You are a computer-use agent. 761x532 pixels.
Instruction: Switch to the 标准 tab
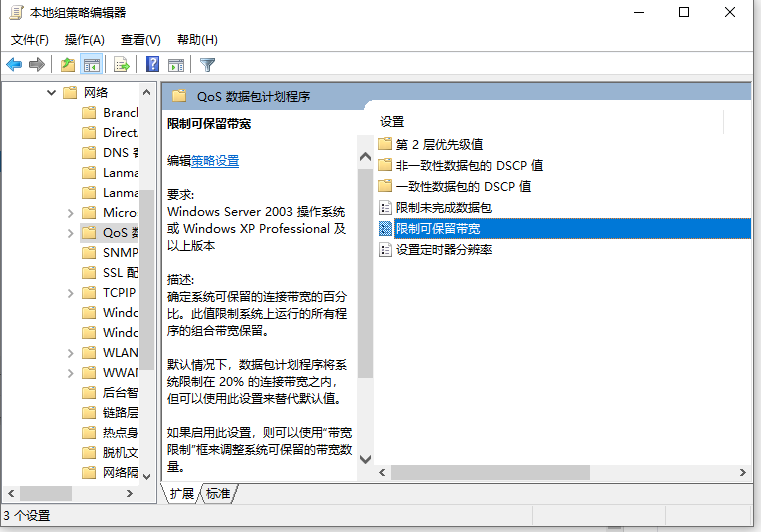point(218,494)
